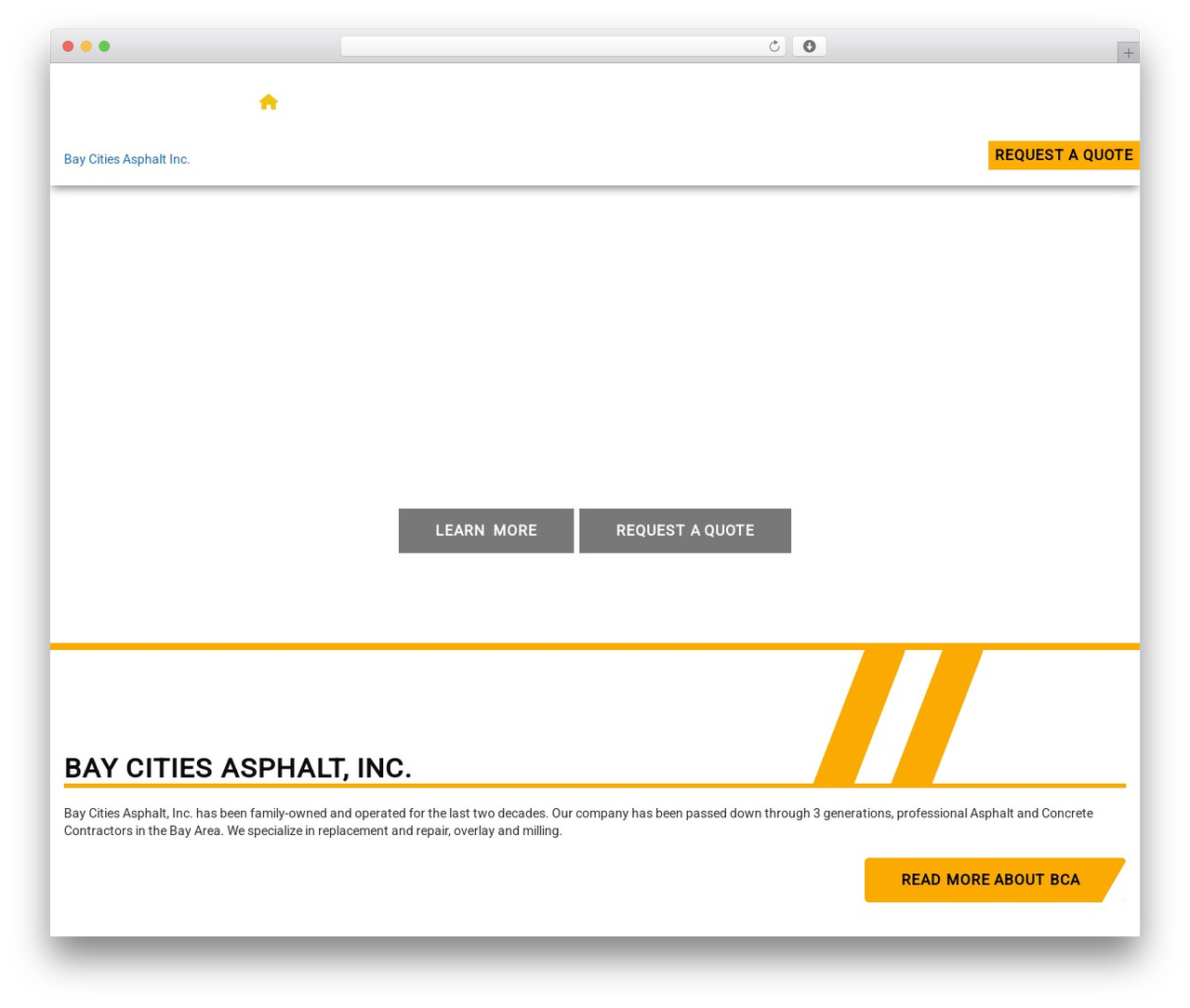Click the yellow home icon

point(269,102)
